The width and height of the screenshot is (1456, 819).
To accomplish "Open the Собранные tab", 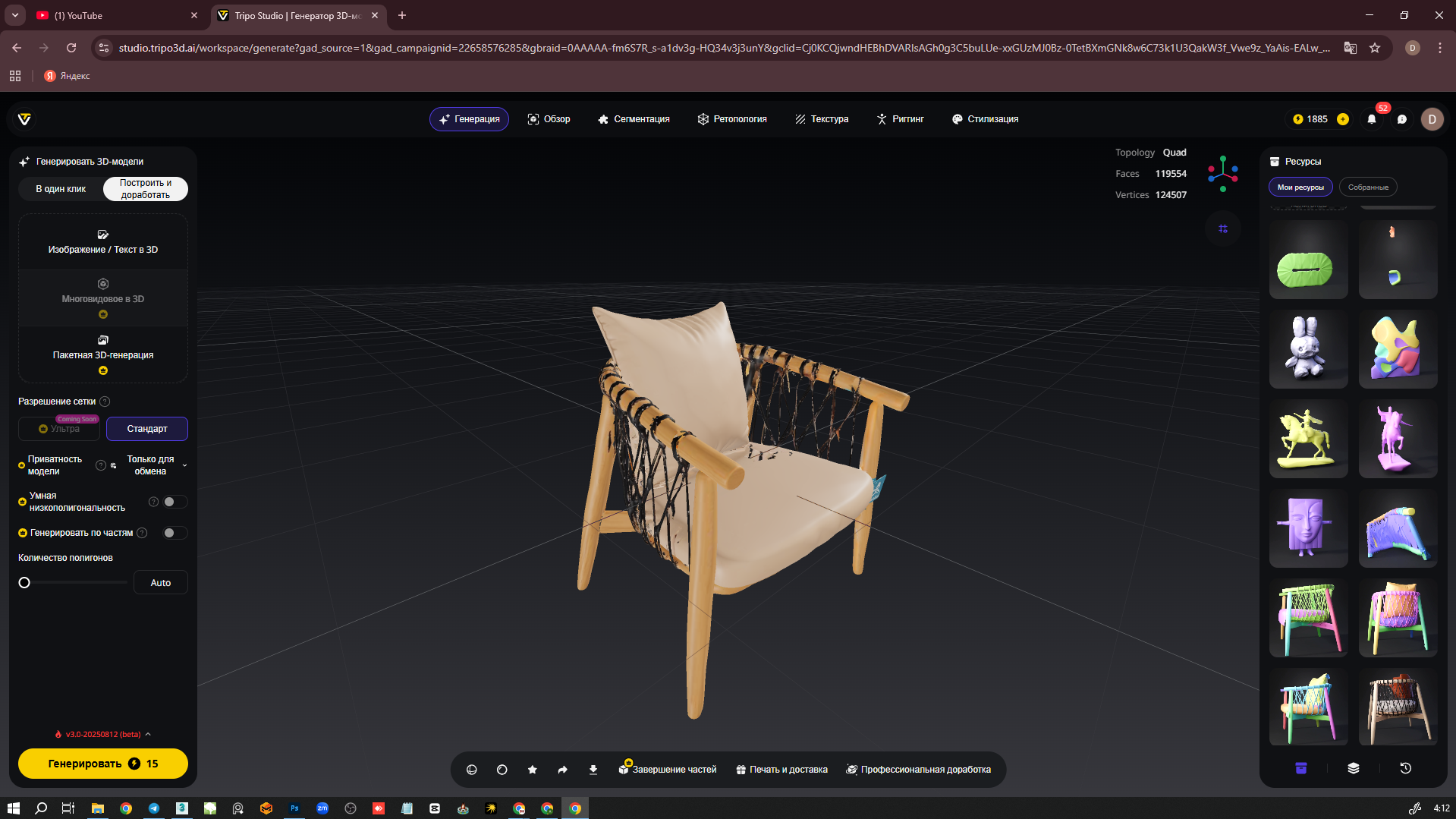I will (1368, 187).
